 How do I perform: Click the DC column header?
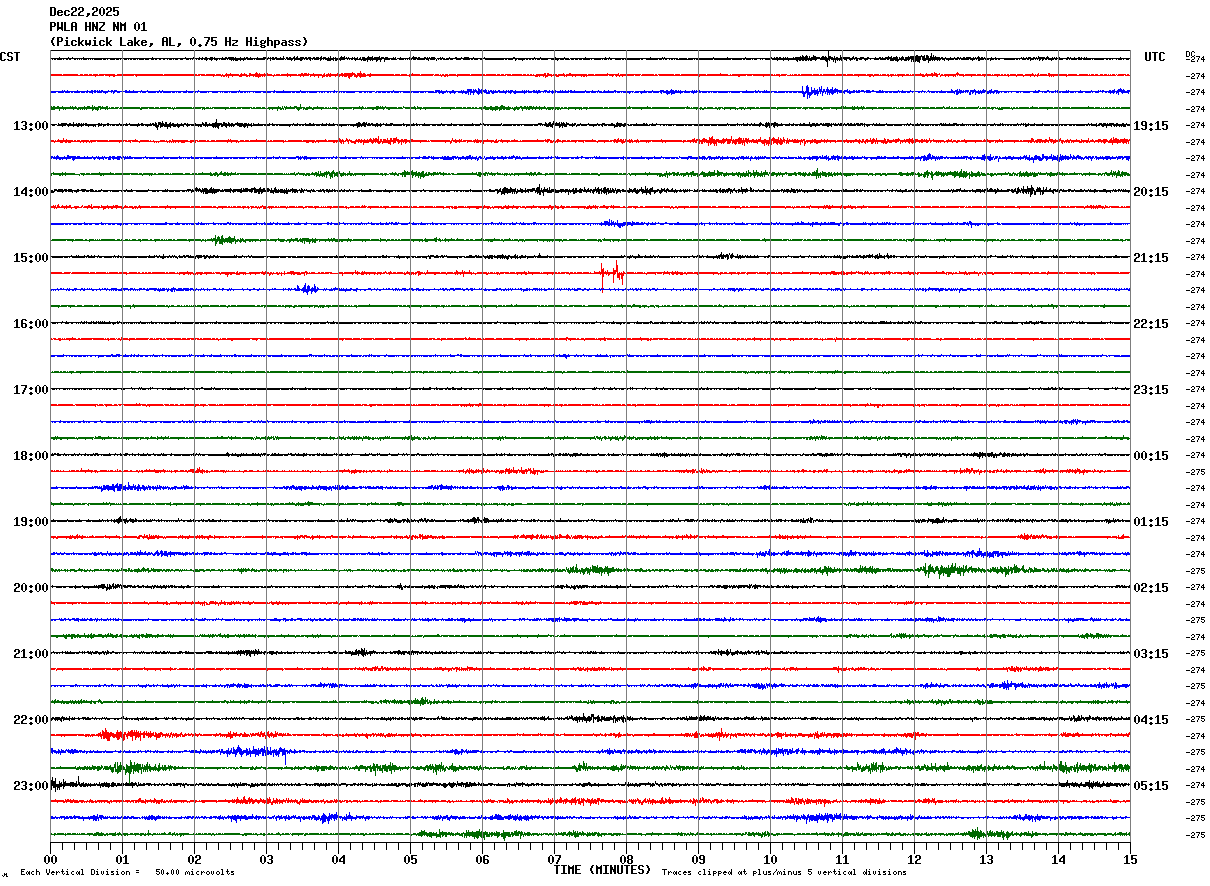tap(1190, 54)
